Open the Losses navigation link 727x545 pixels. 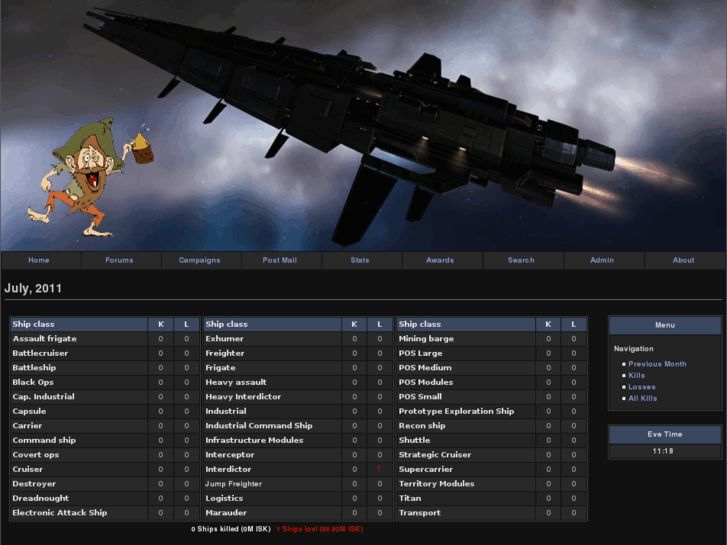642,387
